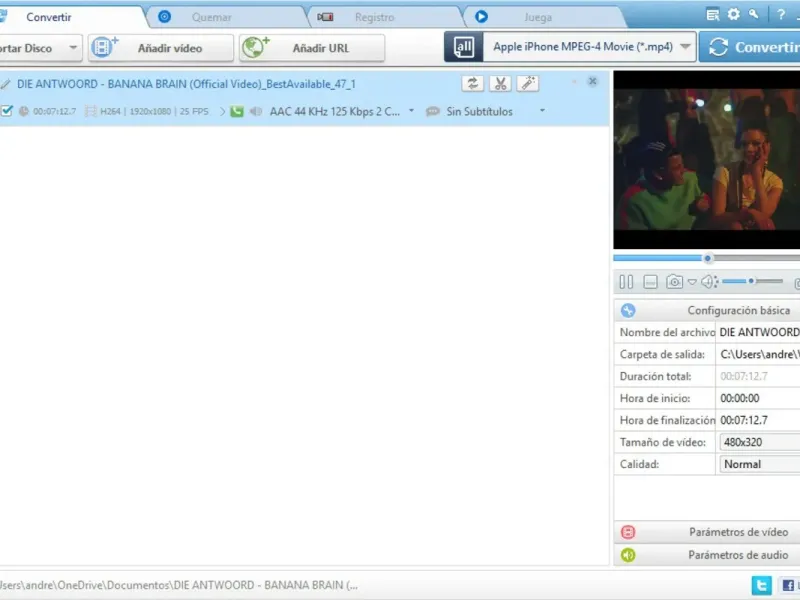Click the Añadir URL globe icon
Viewport: 800px width, 600px height.
256,47
